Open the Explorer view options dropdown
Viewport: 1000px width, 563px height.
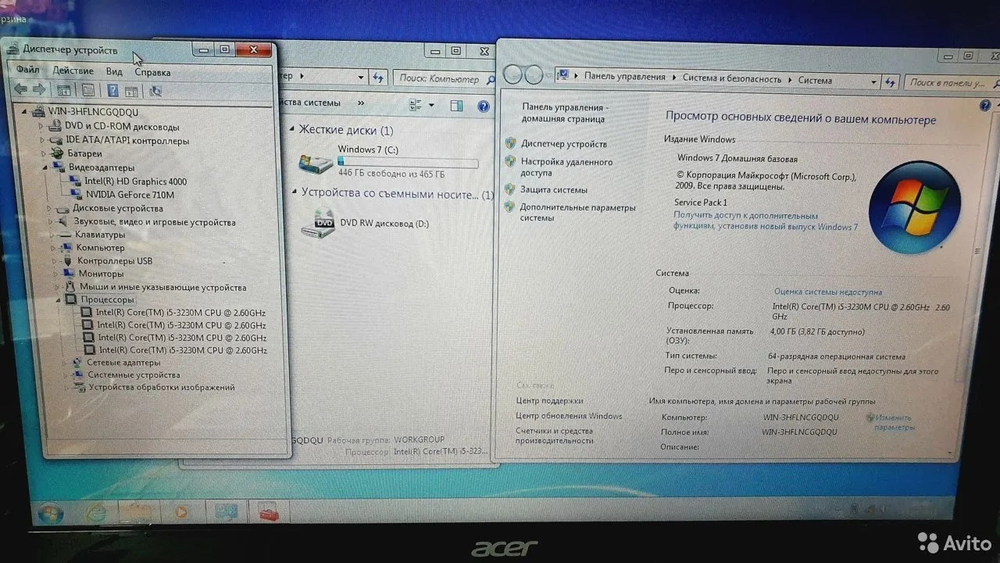point(432,105)
